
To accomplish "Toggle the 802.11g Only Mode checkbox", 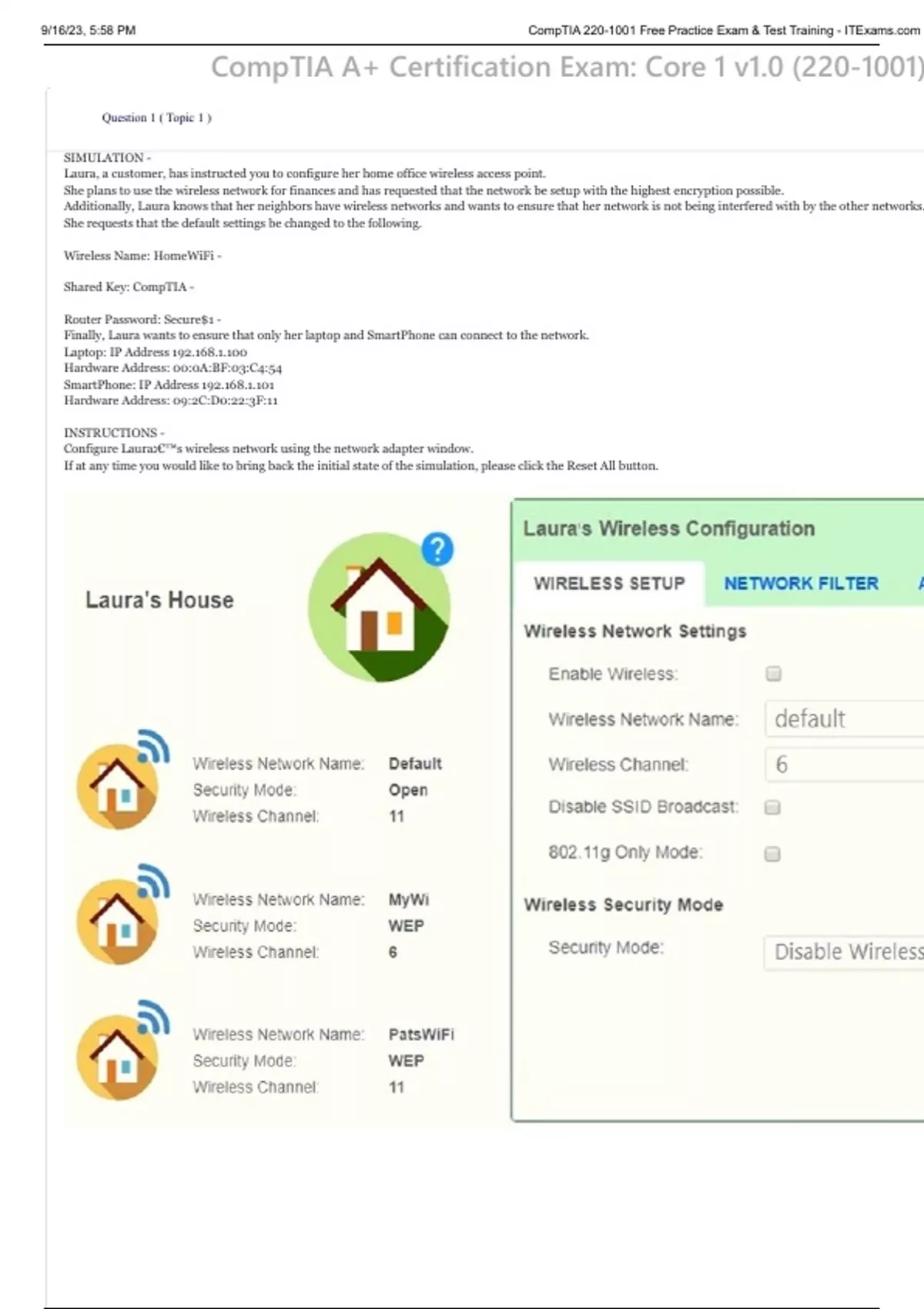I will click(x=772, y=853).
